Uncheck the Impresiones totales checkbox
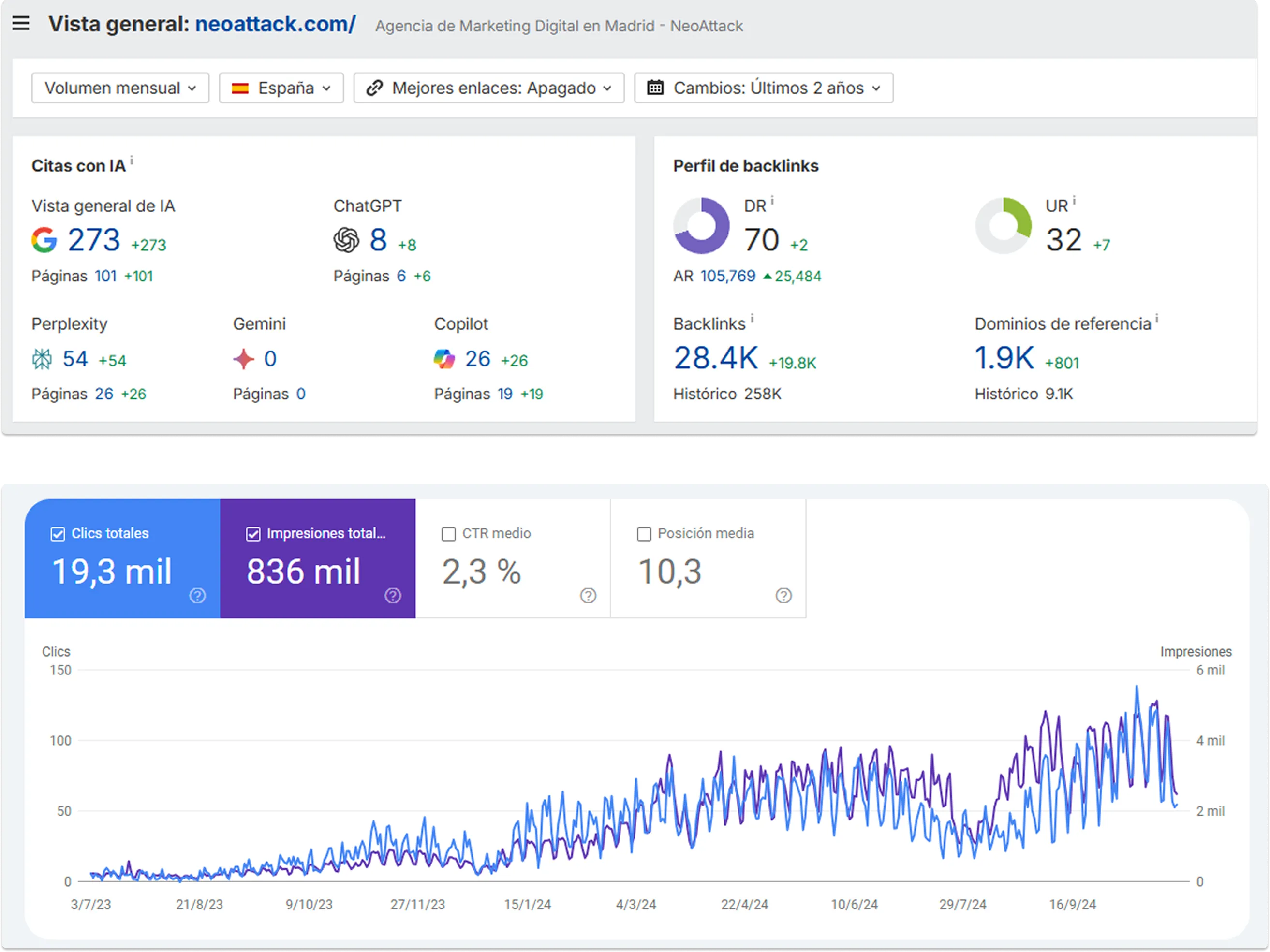The image size is (1270, 952). coord(253,534)
